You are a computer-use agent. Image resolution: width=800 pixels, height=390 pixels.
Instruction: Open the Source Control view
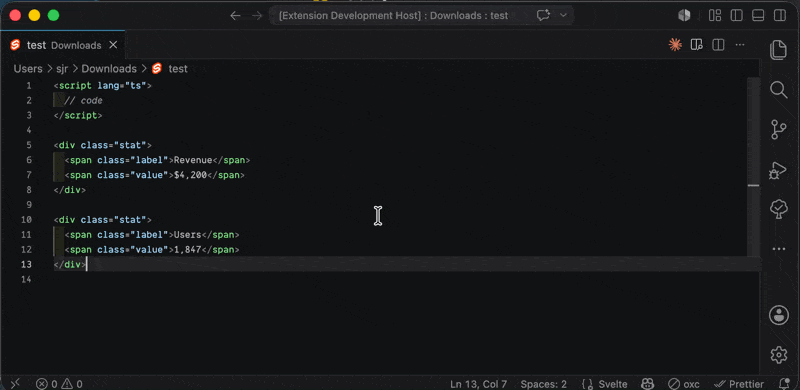coord(779,130)
